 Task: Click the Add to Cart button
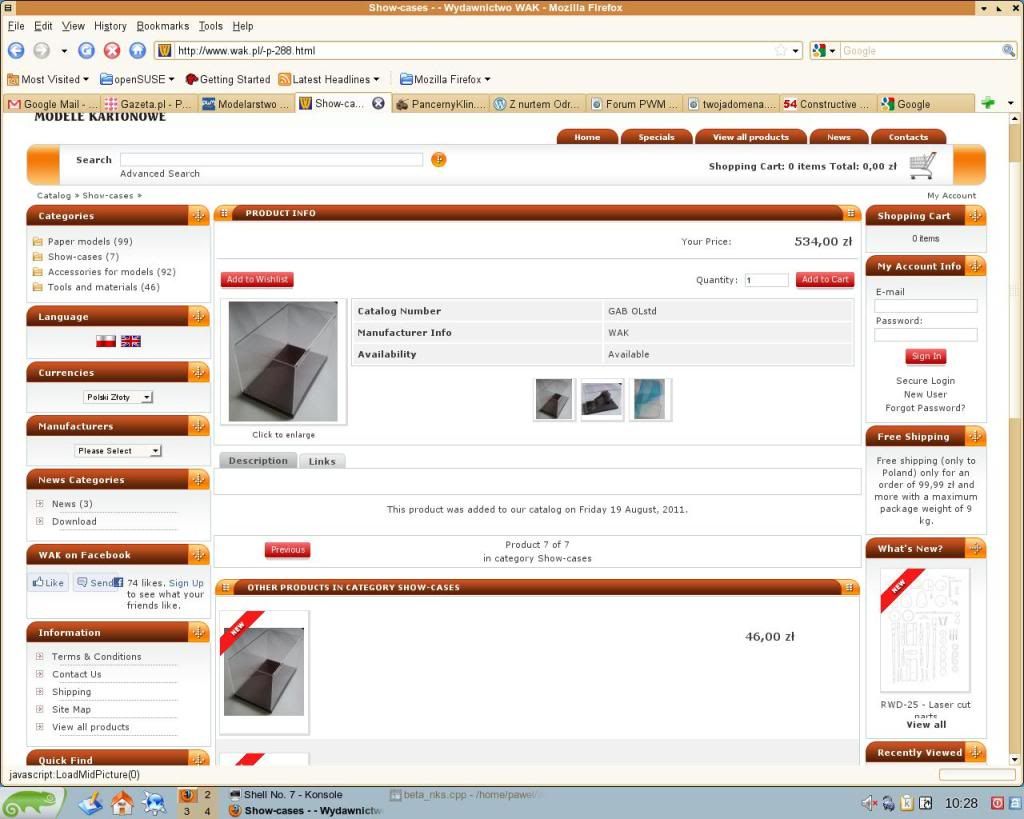click(x=825, y=280)
